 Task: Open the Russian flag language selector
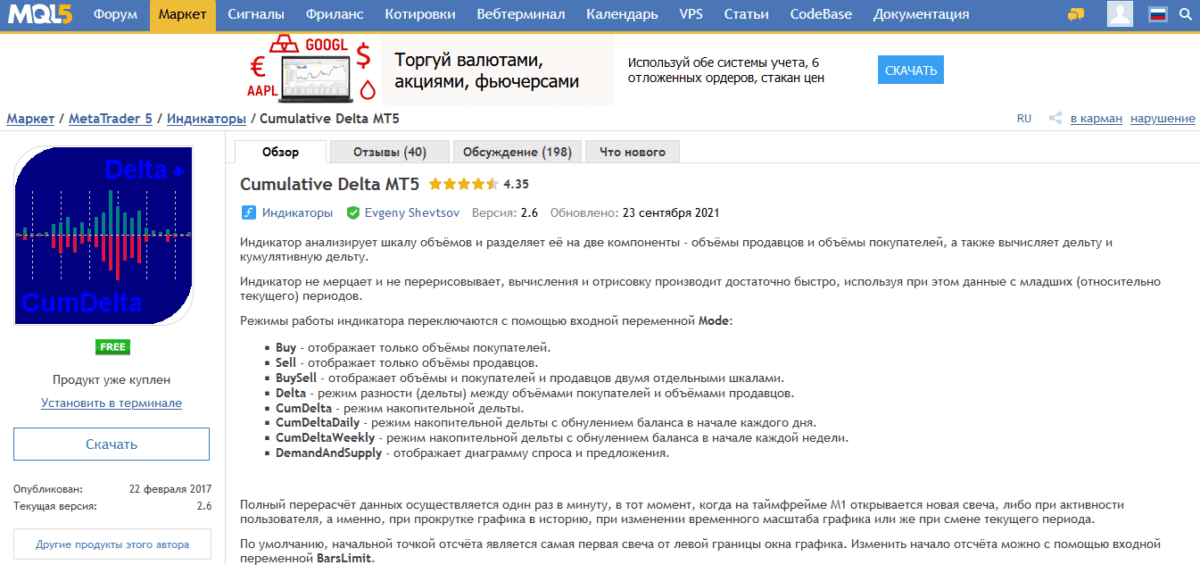click(1158, 14)
